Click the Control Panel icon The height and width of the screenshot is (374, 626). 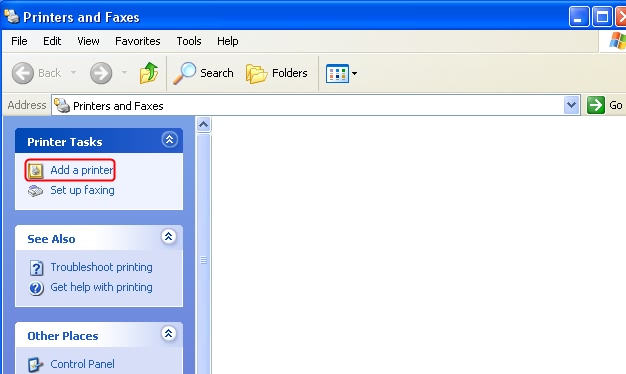(x=36, y=364)
